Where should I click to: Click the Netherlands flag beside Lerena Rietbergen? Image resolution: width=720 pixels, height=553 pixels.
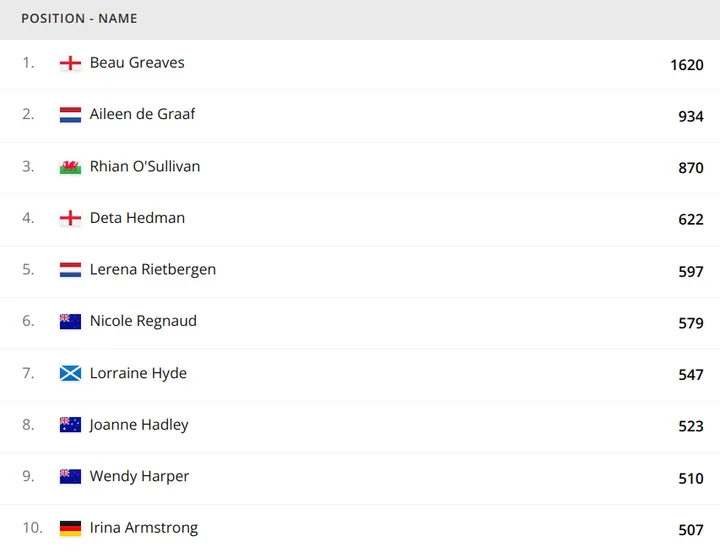pyautogui.click(x=70, y=270)
